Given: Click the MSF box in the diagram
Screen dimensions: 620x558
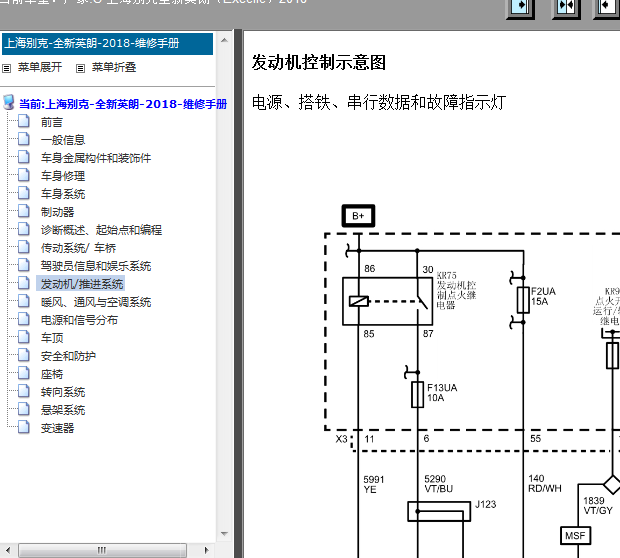Looking at the screenshot, I should point(575,536).
